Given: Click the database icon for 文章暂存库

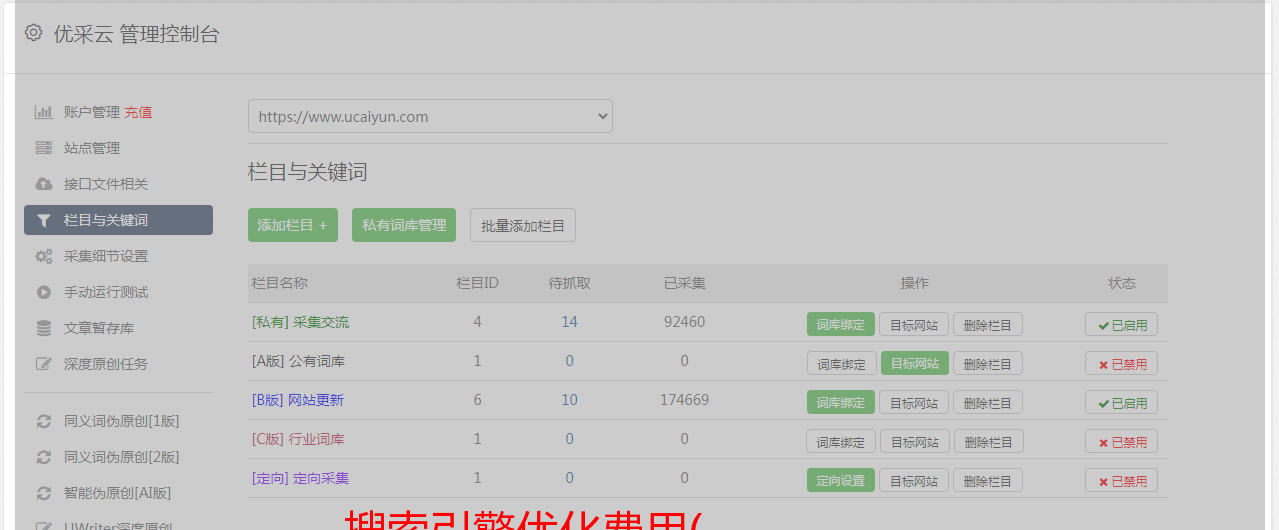Looking at the screenshot, I should tap(43, 328).
